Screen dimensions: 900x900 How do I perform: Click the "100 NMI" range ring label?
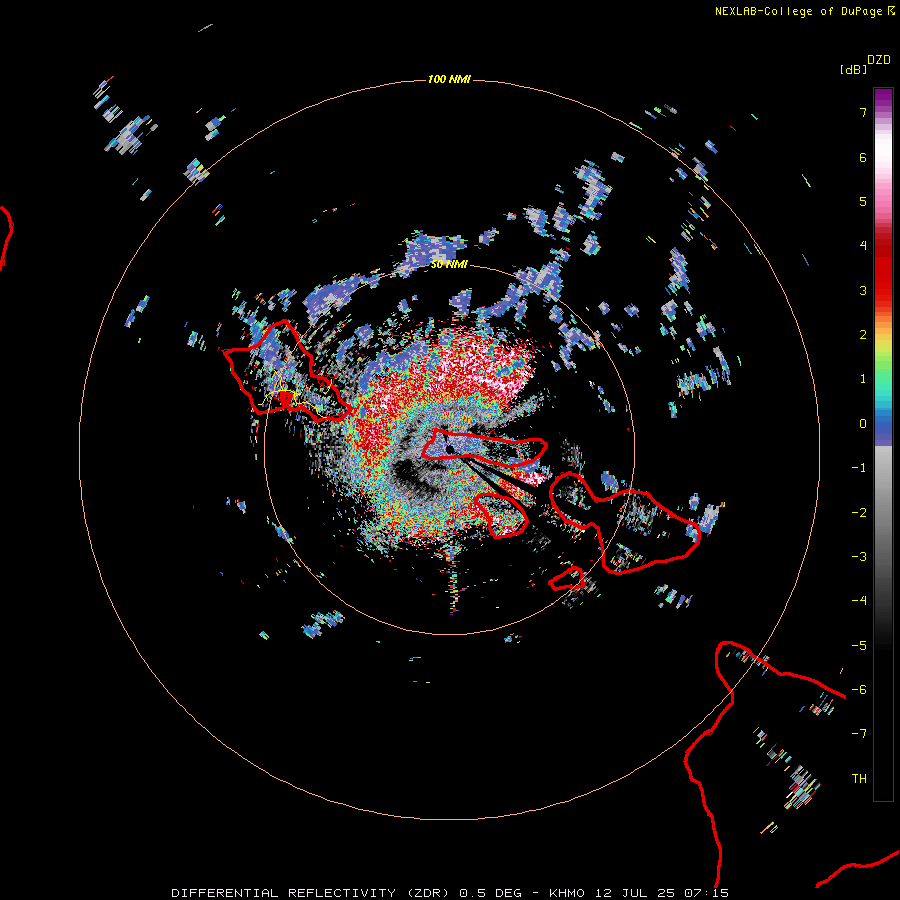pos(449,79)
